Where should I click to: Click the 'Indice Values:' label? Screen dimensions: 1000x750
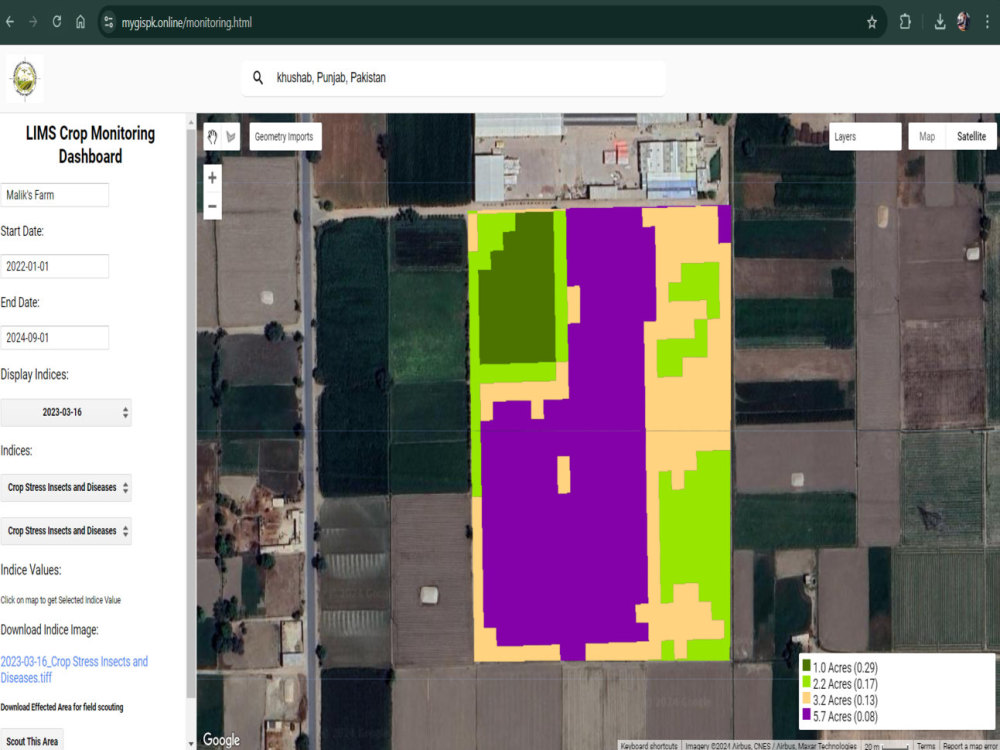point(31,570)
